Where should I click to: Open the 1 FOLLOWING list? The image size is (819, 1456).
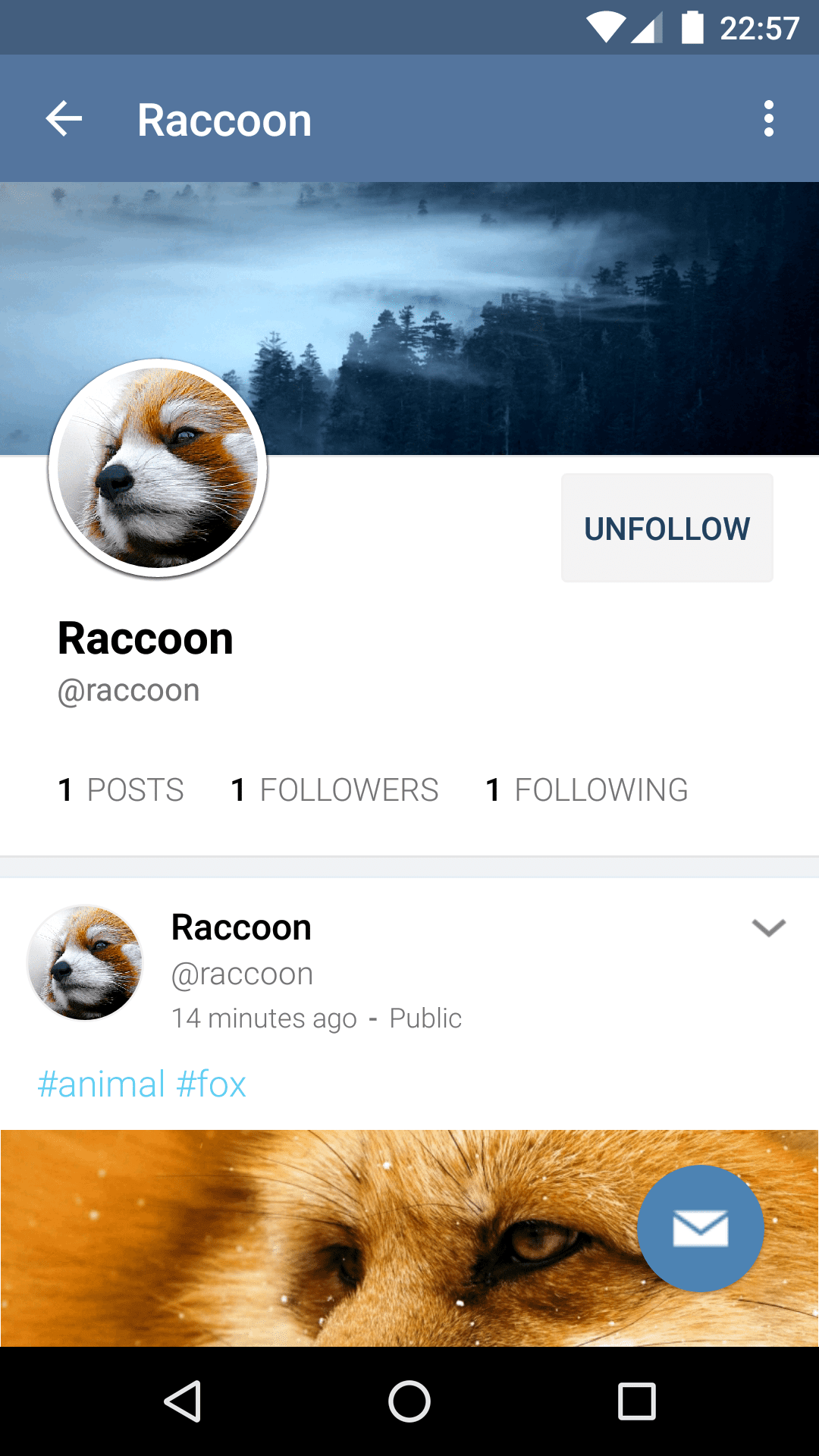pyautogui.click(x=587, y=790)
